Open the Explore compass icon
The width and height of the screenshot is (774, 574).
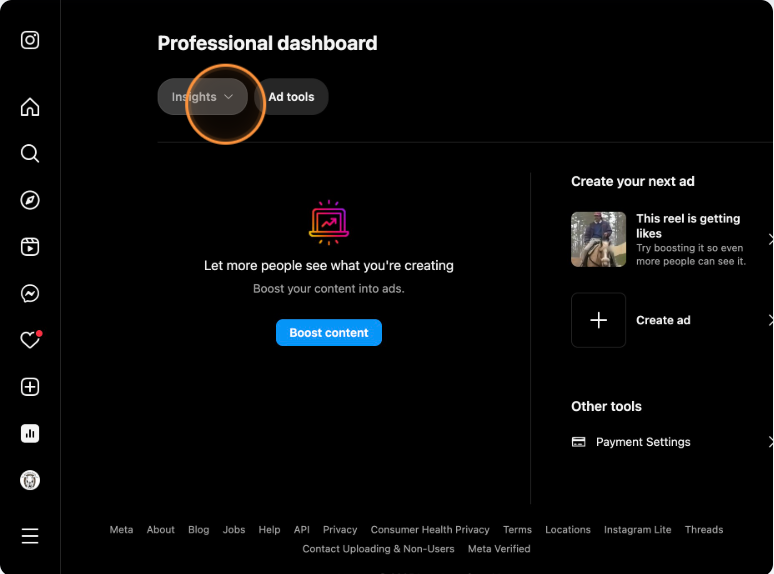tap(30, 200)
